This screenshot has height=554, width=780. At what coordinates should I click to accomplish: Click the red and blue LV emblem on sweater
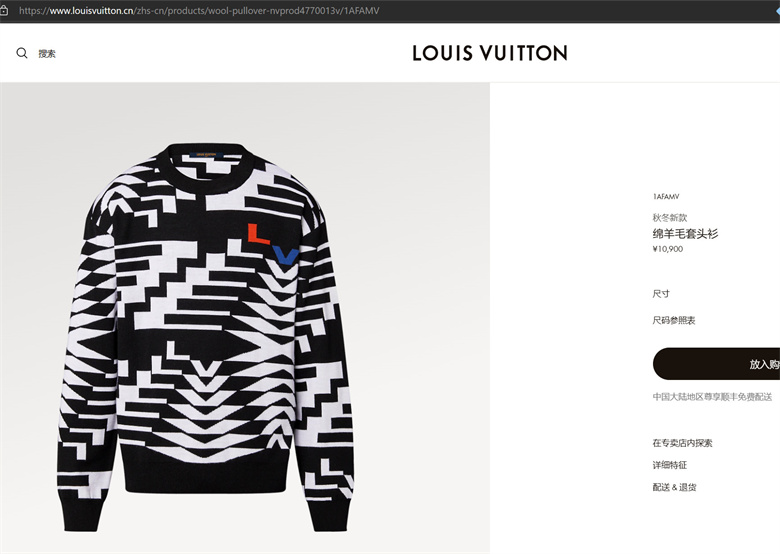click(x=273, y=244)
